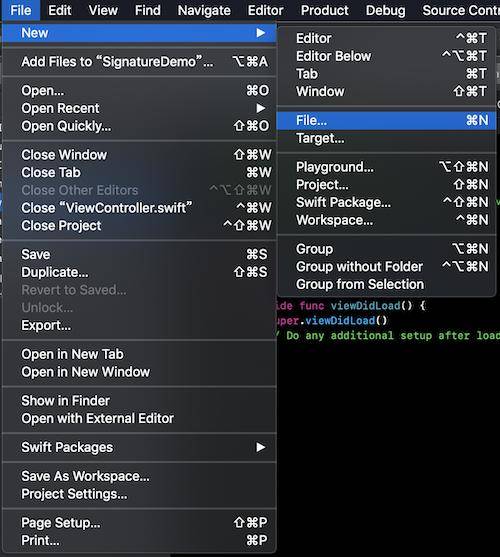The width and height of the screenshot is (500, 557).
Task: Open the File menu in menu bar
Action: pyautogui.click(x=21, y=10)
